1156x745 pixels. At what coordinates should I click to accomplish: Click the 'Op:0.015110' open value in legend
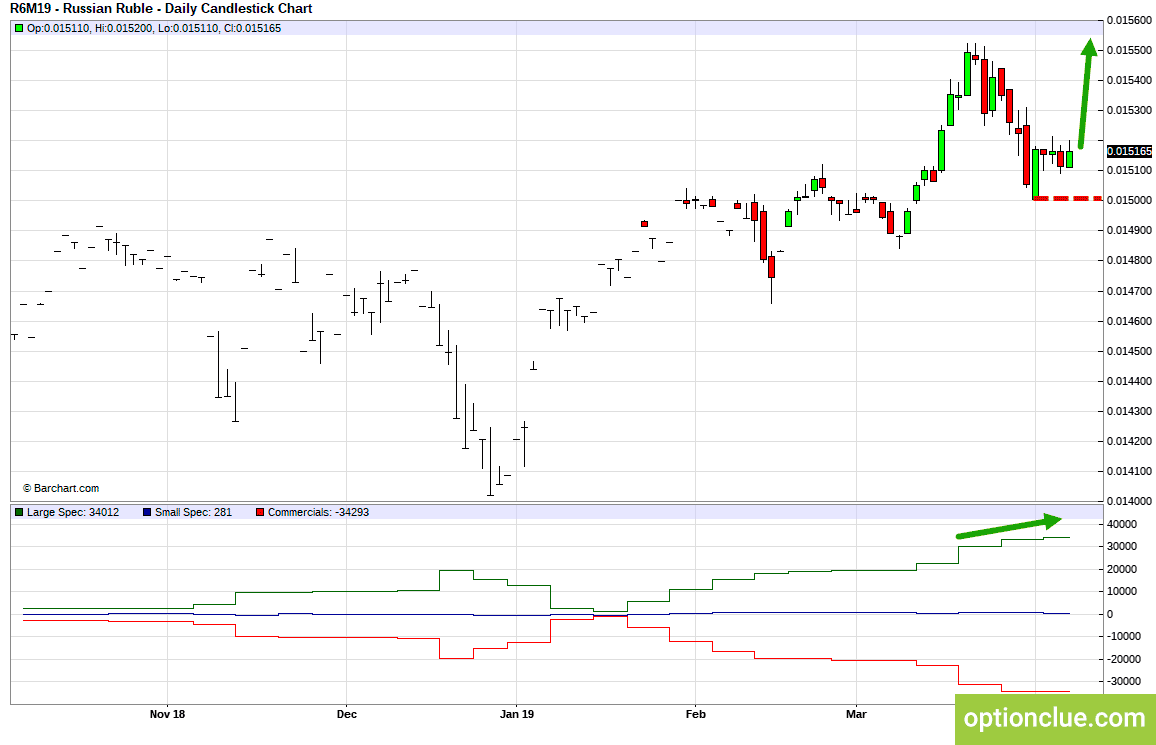[x=58, y=29]
